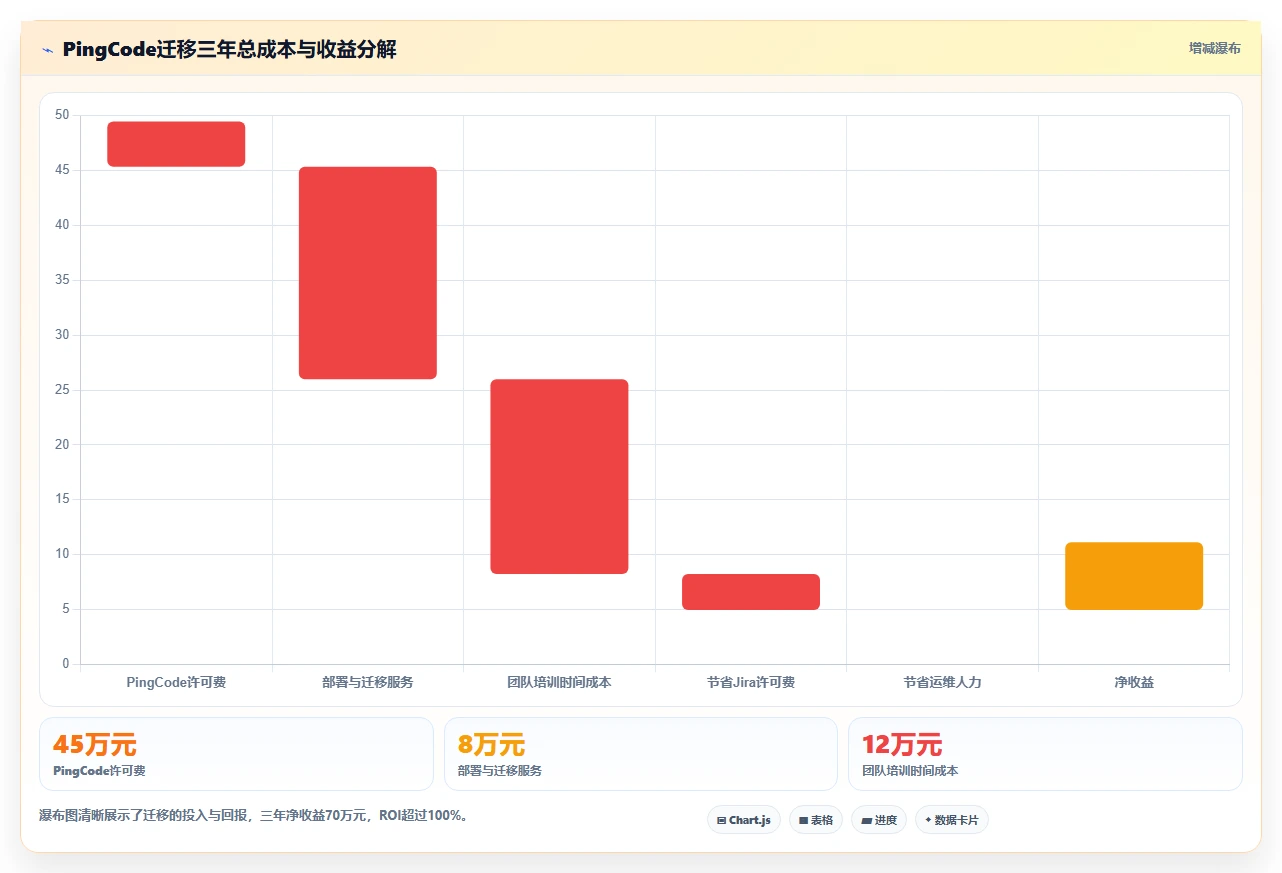Click the y-axis value 5
Screen dimensions: 1282x873
66,609
